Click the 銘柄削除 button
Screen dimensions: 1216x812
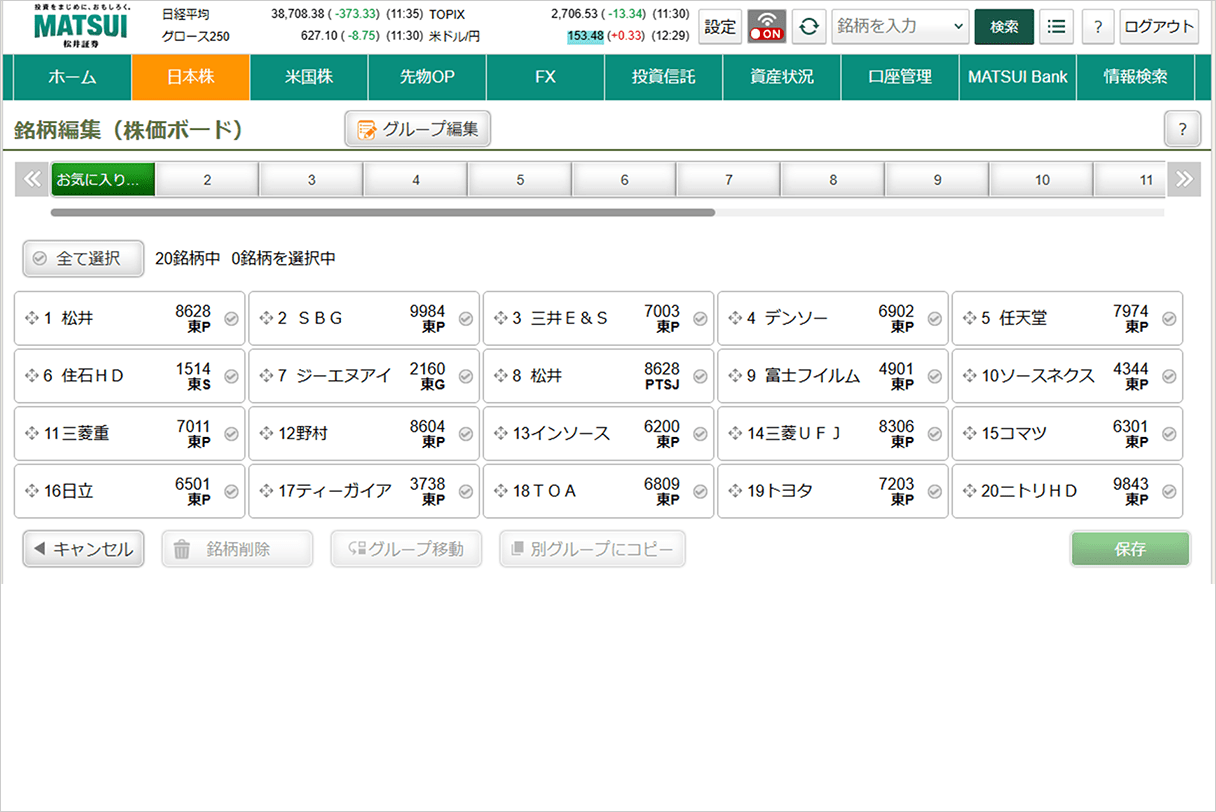(237, 549)
